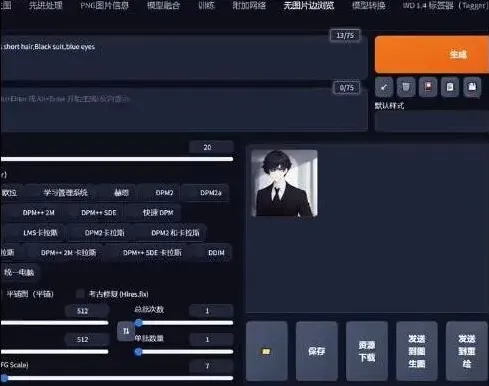The image size is (489, 386).
Task: Click the 保存 button
Action: (317, 351)
